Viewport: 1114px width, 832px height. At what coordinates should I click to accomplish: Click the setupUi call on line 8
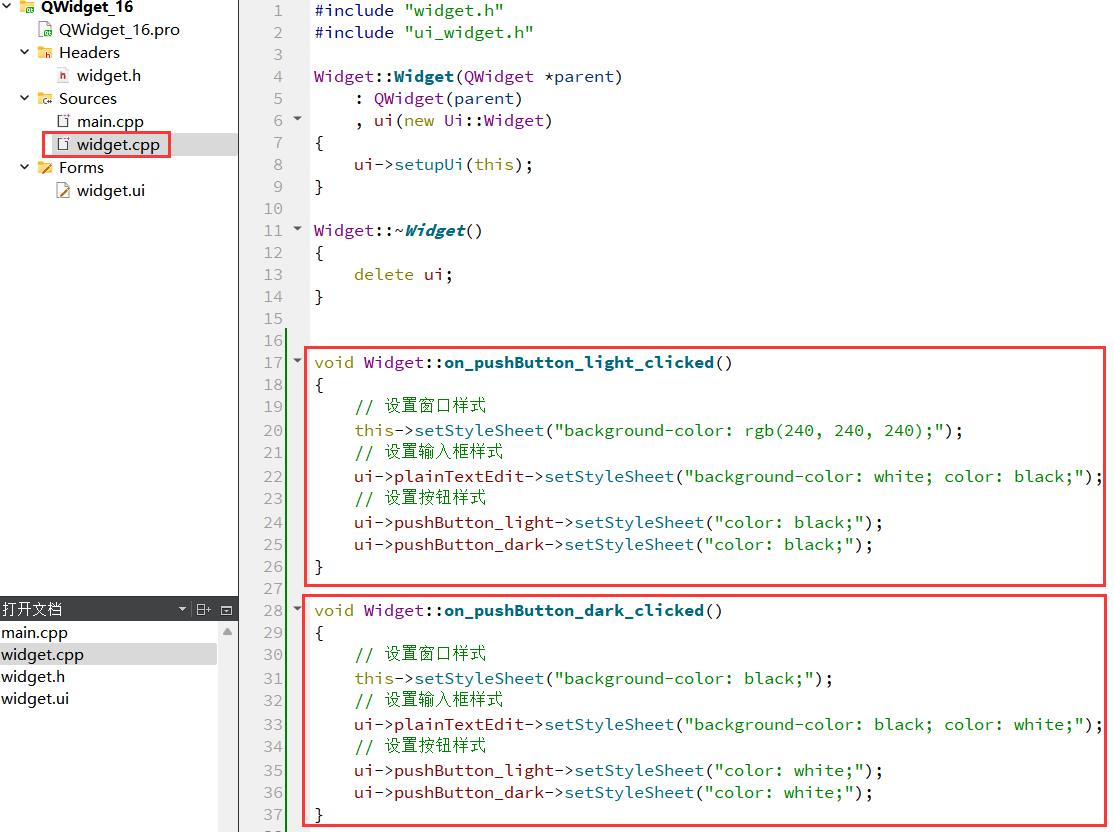(428, 165)
